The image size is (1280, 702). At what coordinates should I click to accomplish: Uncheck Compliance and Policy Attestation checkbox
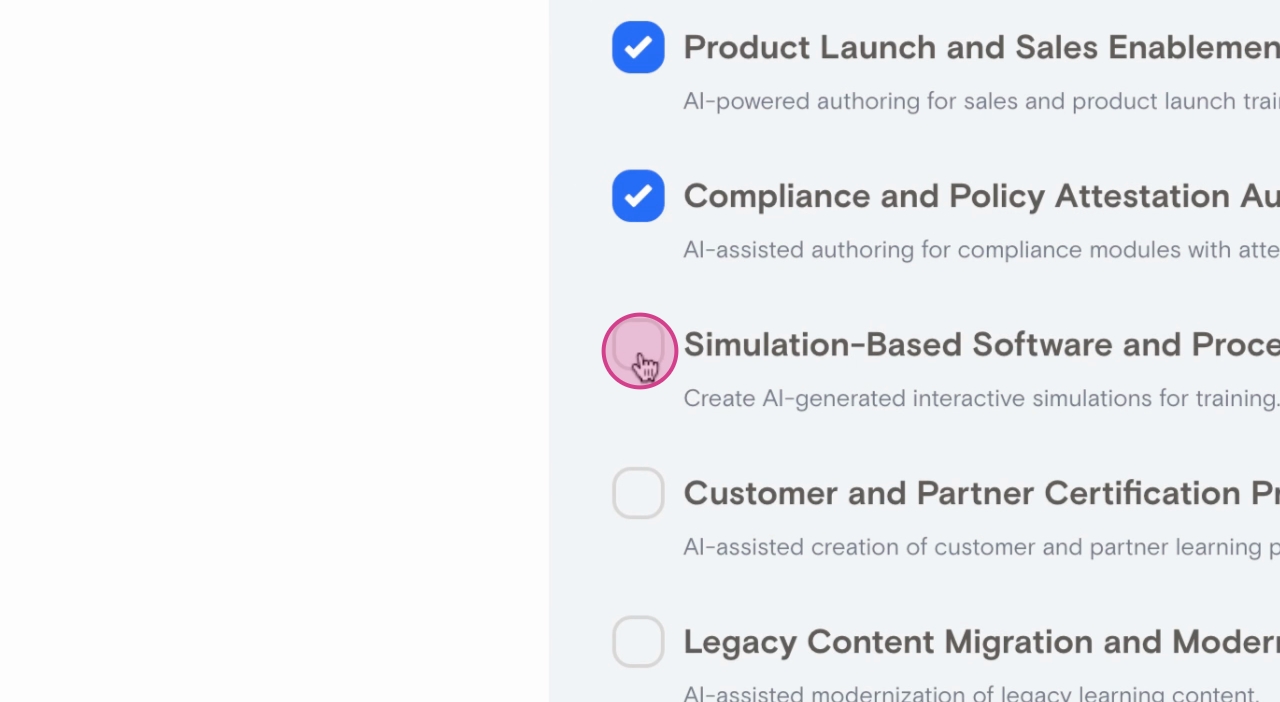[638, 196]
